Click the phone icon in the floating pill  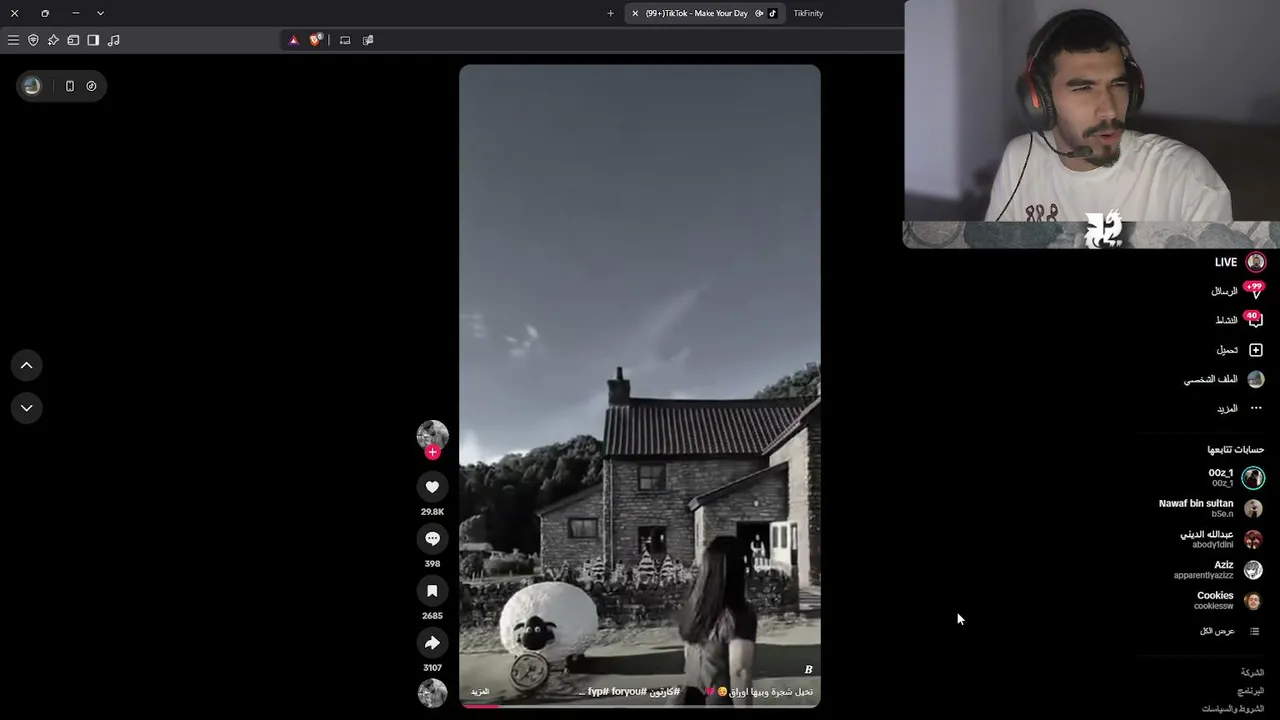coord(70,86)
